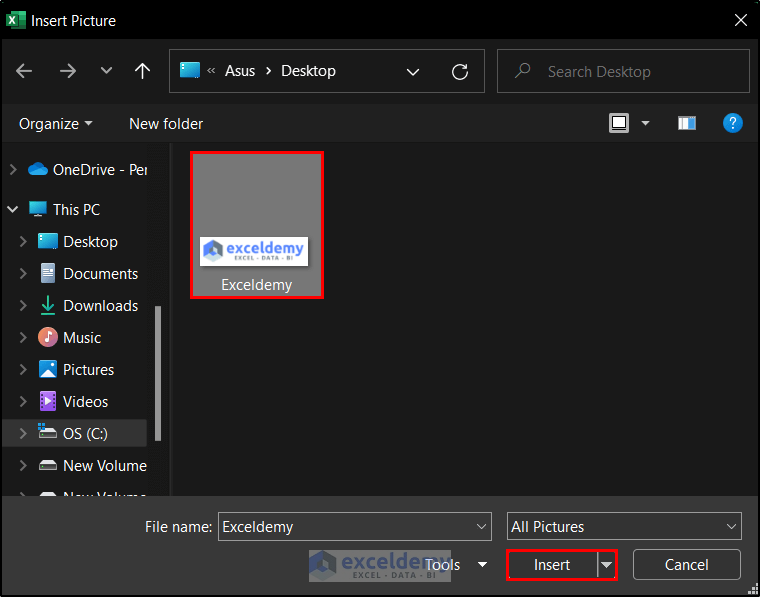760x597 pixels.
Task: Open the All Pictures file type dropdown
Action: coord(624,526)
